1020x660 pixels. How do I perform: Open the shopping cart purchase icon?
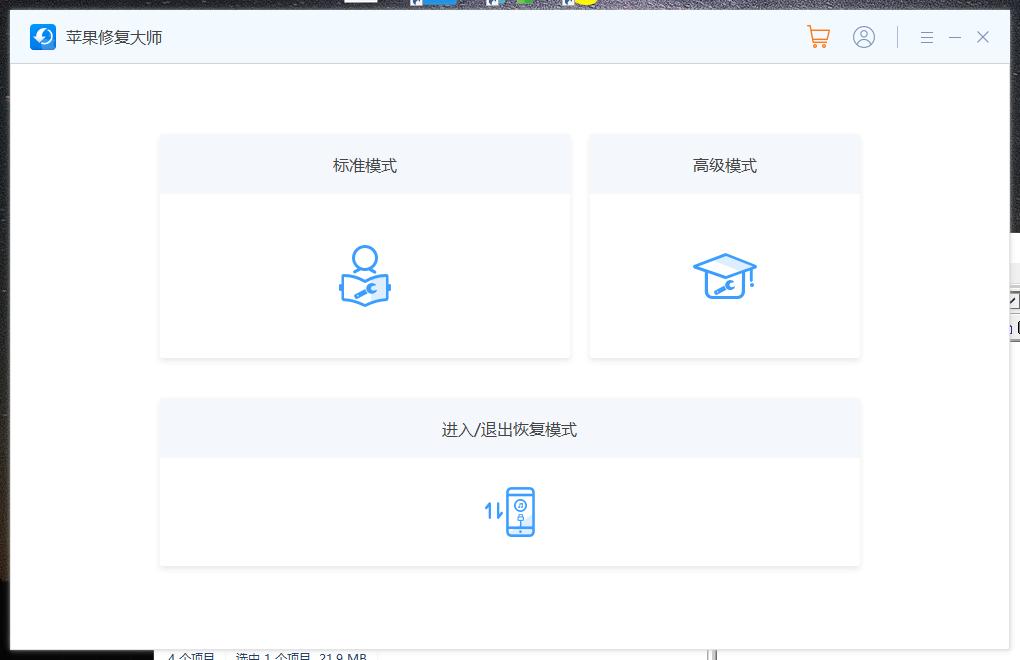tap(818, 37)
